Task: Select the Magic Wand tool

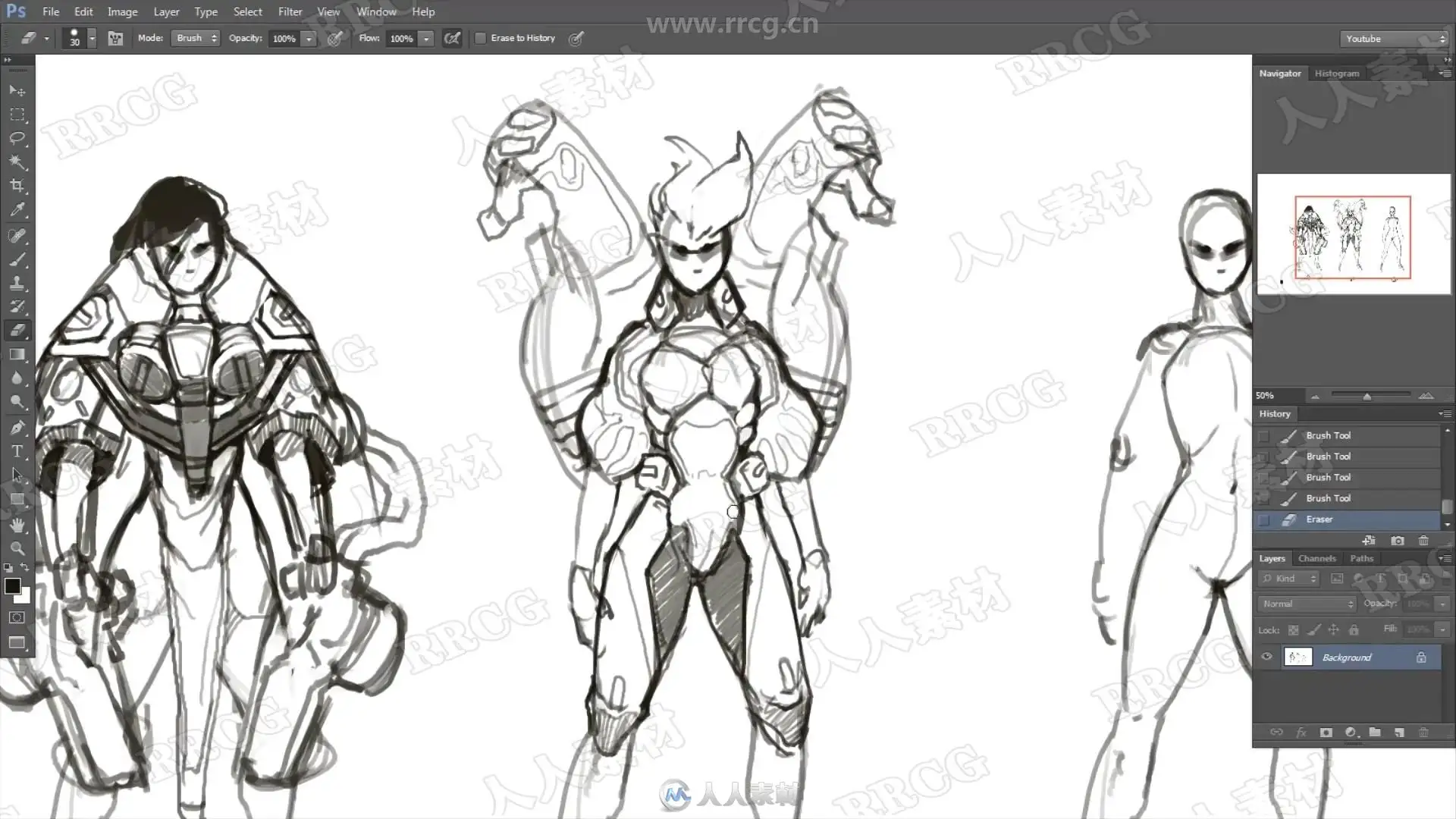Action: (x=17, y=162)
